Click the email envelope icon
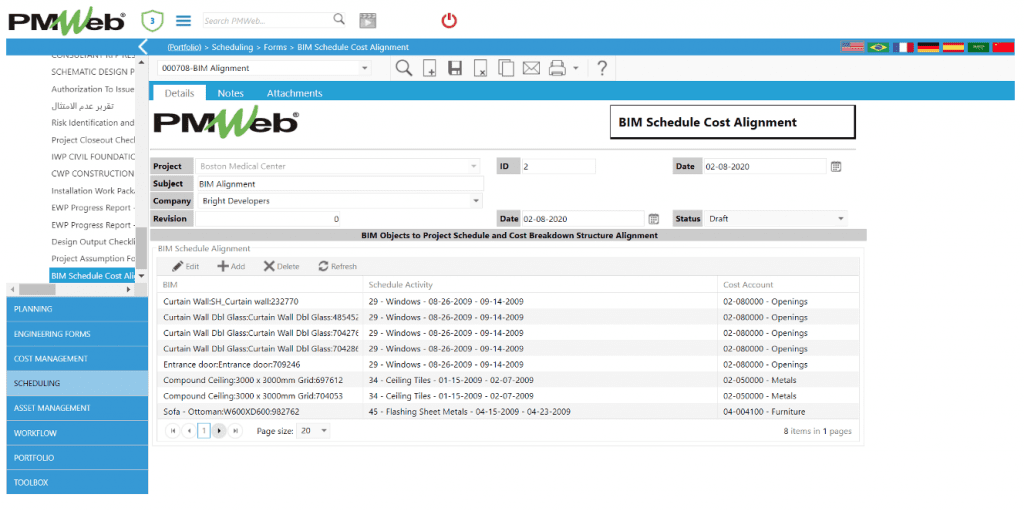The width and height of the screenshot is (1024, 511). (531, 68)
